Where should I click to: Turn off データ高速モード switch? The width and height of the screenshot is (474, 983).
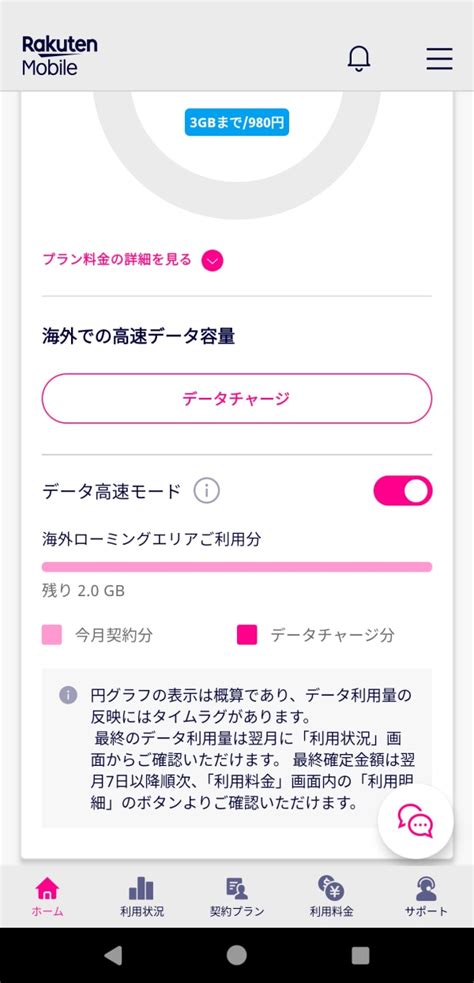tap(403, 491)
